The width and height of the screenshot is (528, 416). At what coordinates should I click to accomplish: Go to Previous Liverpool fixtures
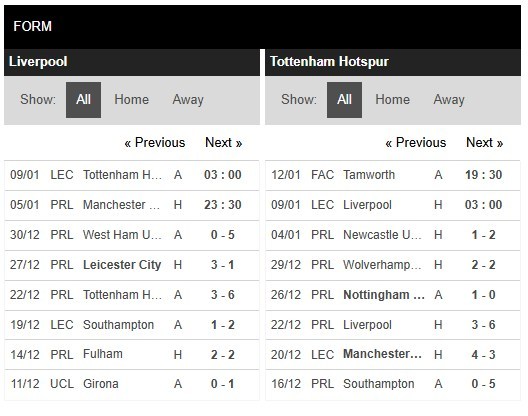pos(155,142)
